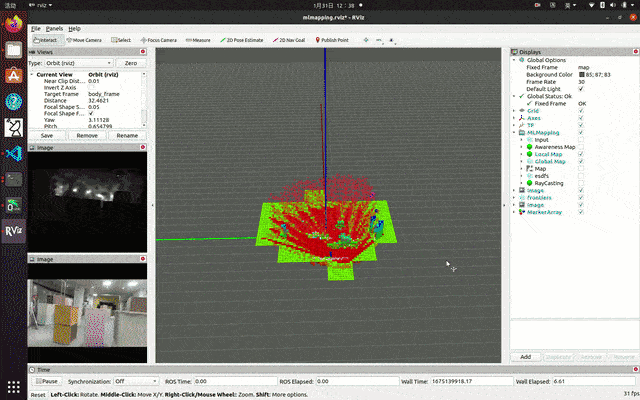This screenshot has height=400, width=640.
Task: Enable the esdfs display checkbox
Action: [581, 176]
